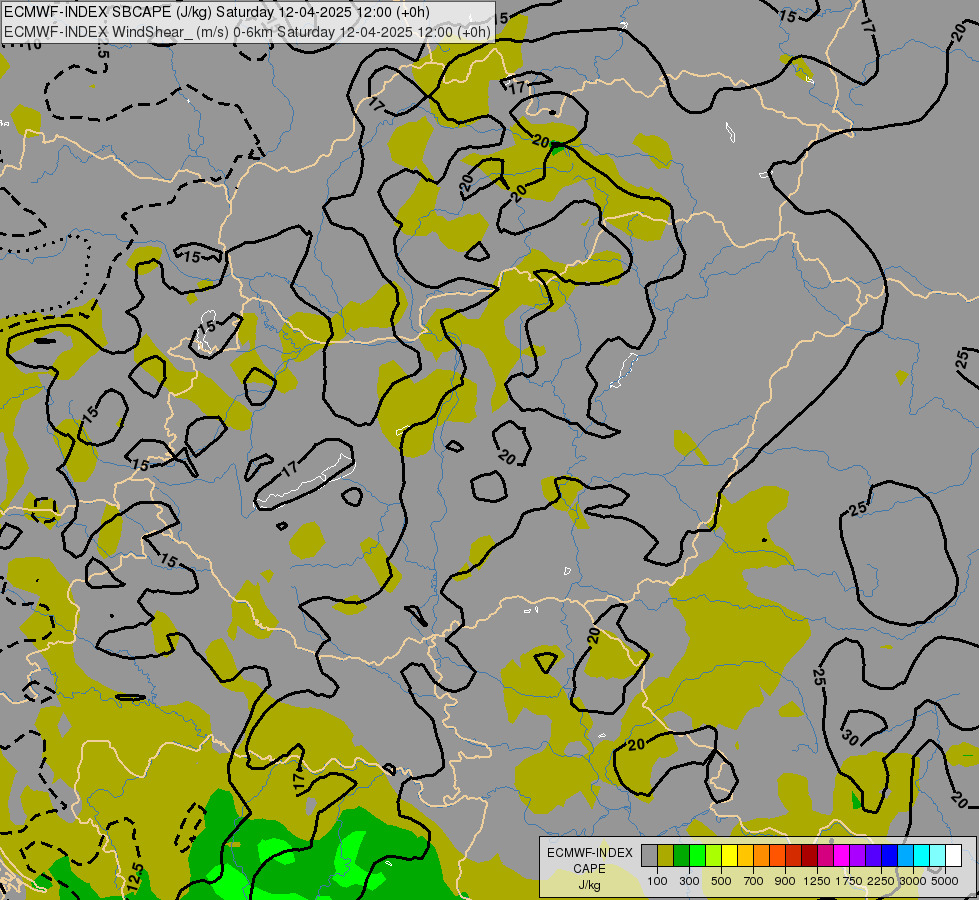Click the 300 legend value
The image size is (979, 900).
(x=689, y=881)
